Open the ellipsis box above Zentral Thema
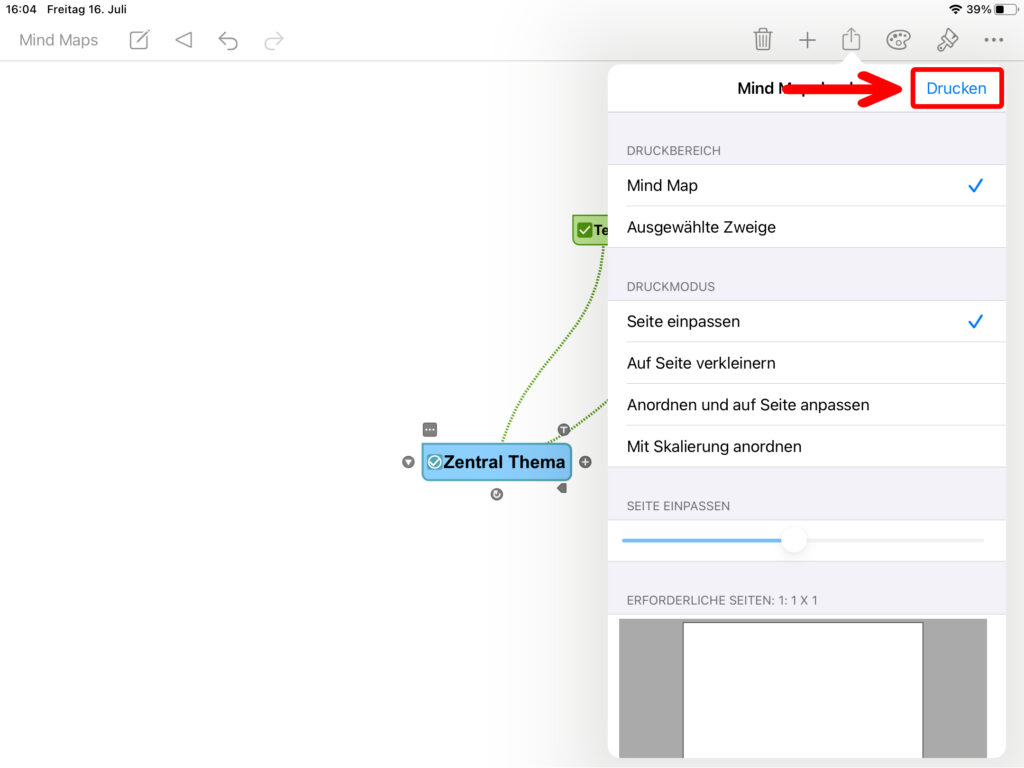The width and height of the screenshot is (1024, 768). [430, 429]
